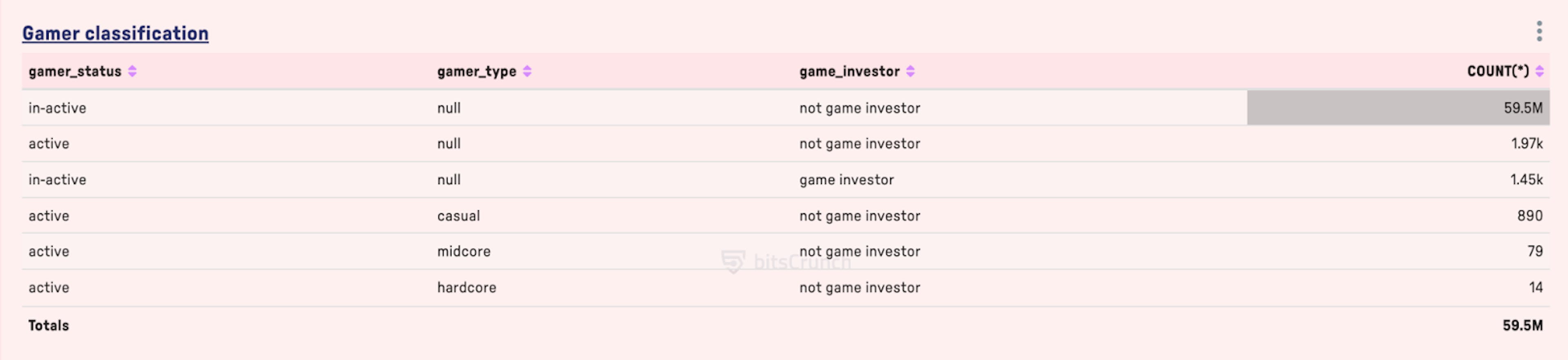Click the hardcore gamer type cell

pos(466,288)
